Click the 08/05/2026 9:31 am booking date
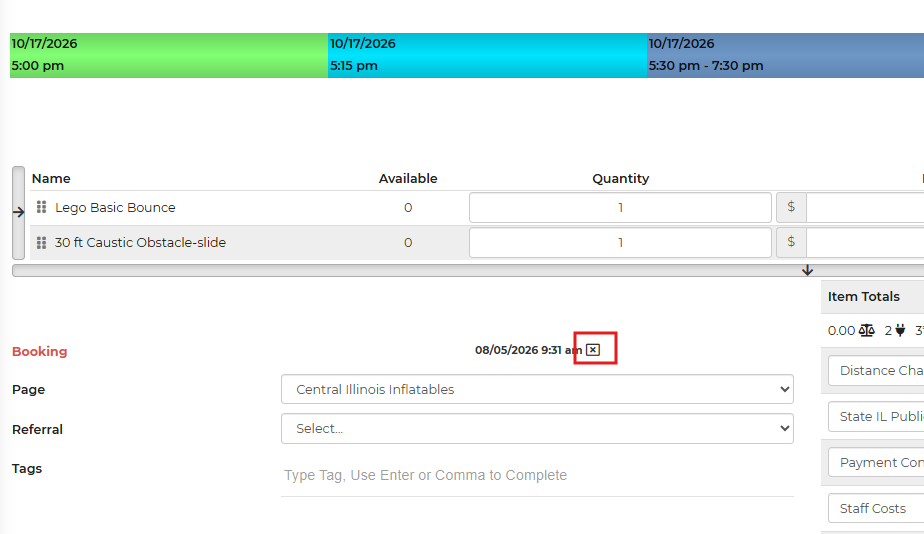 pos(528,350)
